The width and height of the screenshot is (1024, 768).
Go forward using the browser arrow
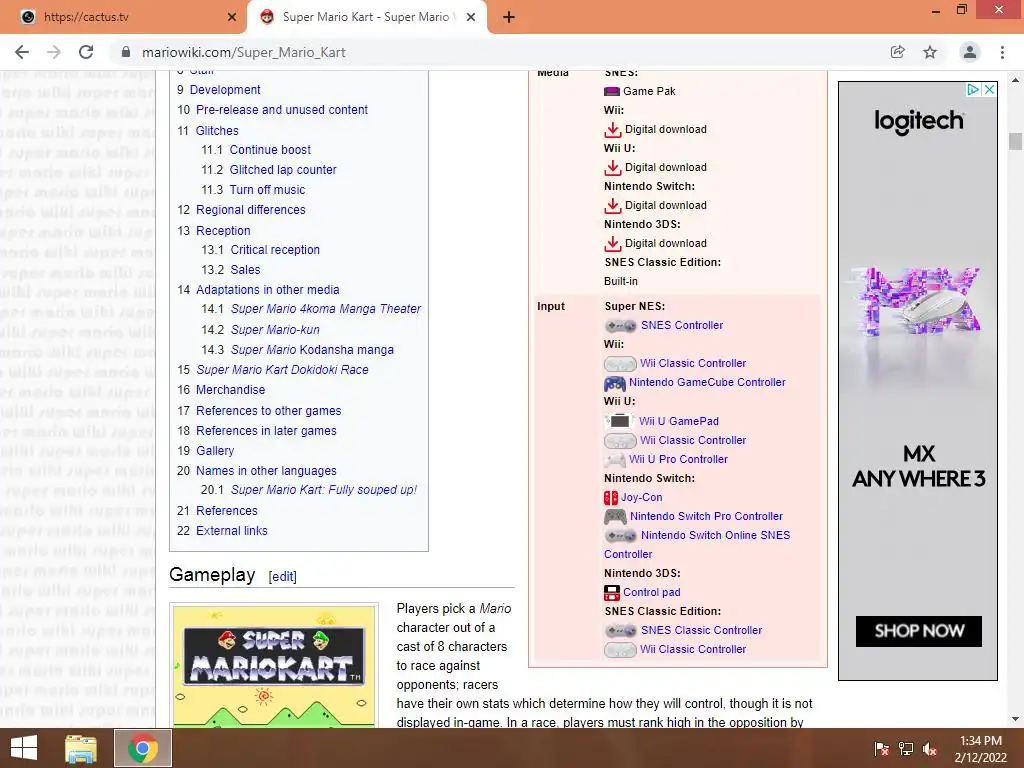click(x=54, y=52)
